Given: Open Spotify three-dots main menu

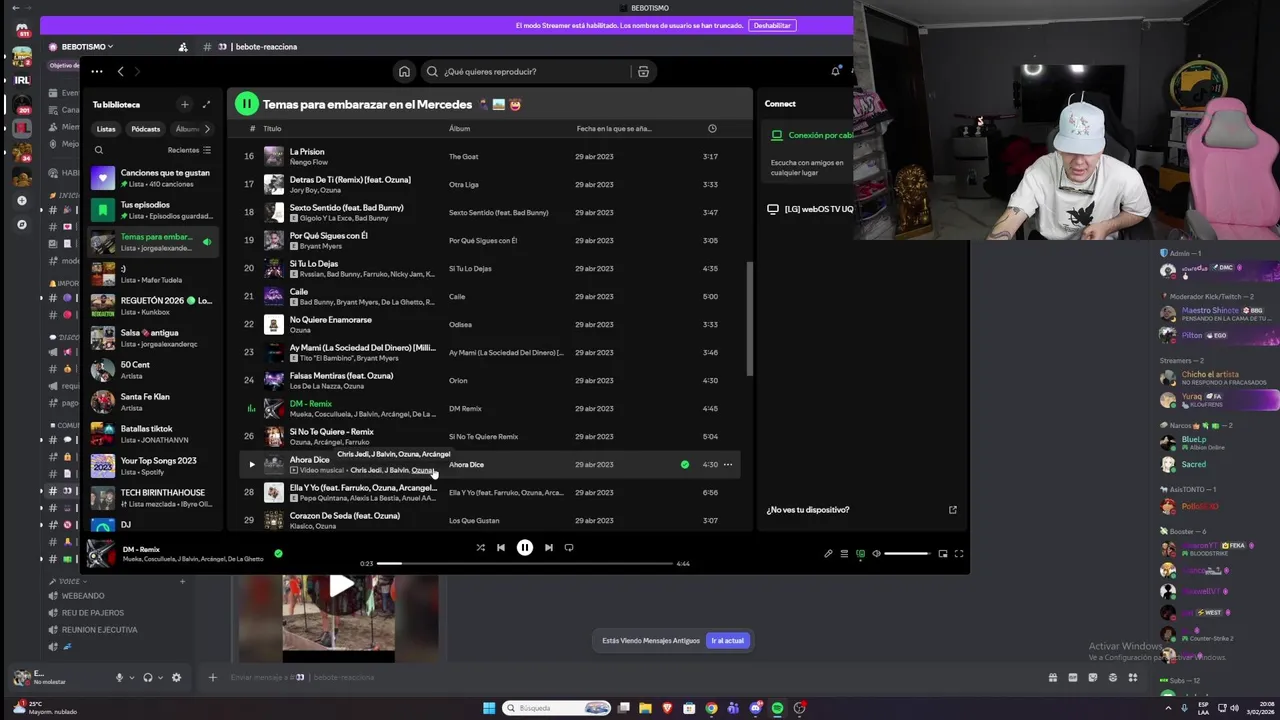Looking at the screenshot, I should click(96, 71).
